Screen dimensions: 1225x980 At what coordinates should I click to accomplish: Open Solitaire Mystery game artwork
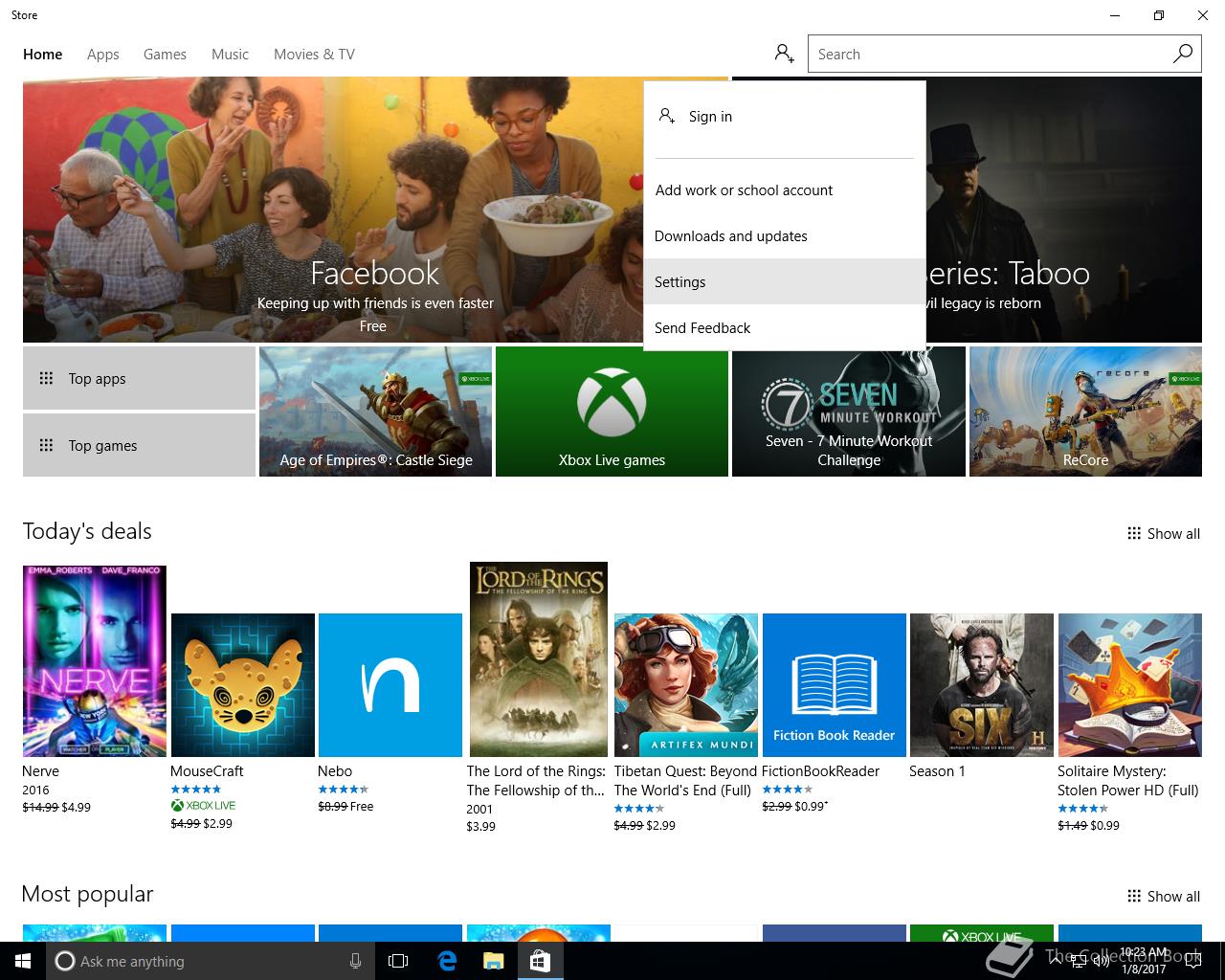pos(1130,685)
